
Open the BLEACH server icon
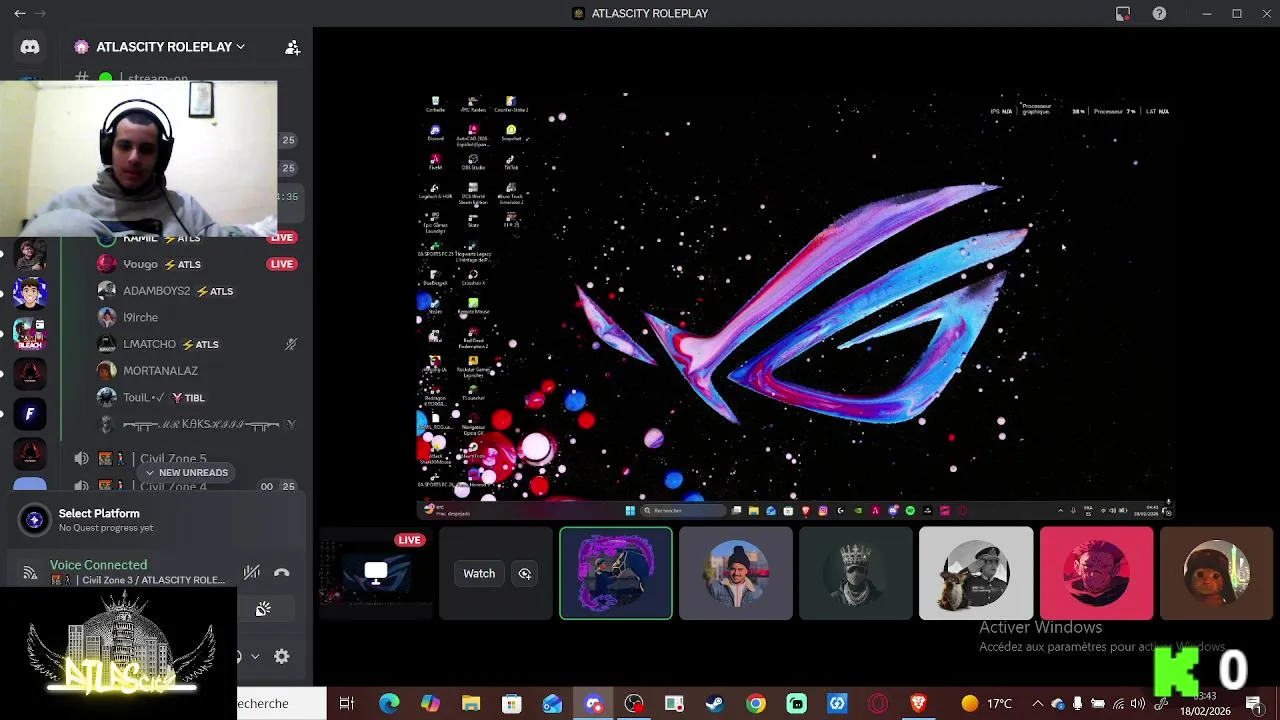pyautogui.click(x=30, y=333)
